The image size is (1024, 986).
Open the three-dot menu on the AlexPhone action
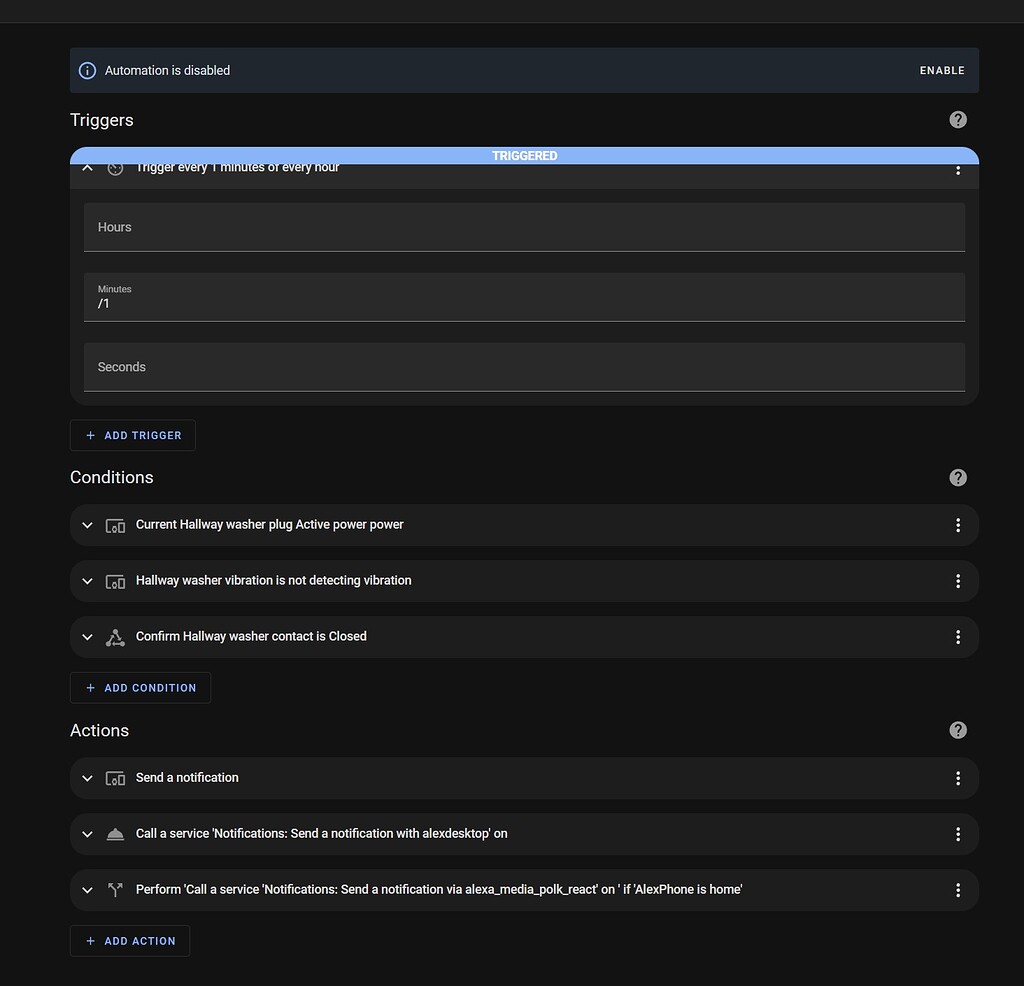[x=958, y=889]
